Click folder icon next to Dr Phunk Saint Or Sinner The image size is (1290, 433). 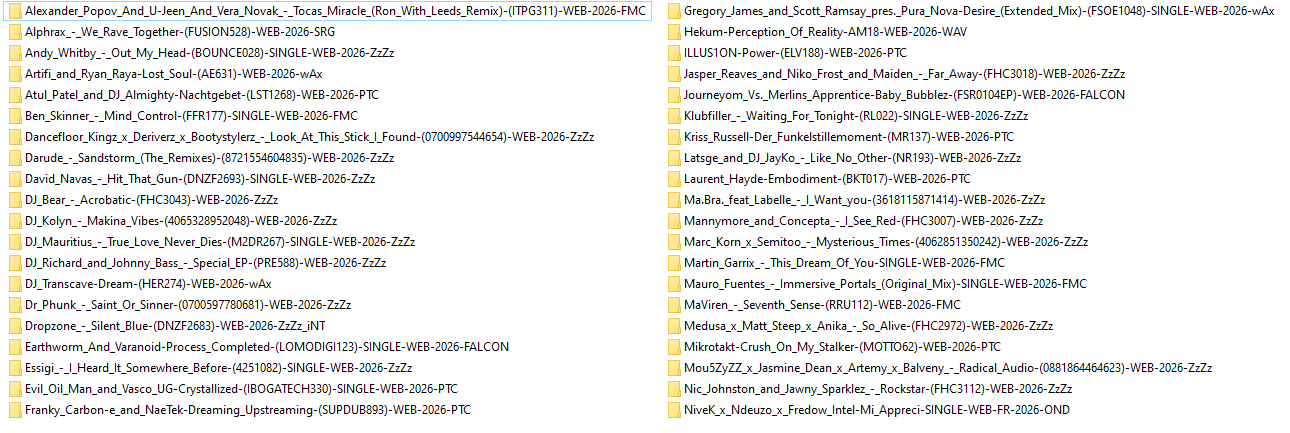pos(14,305)
